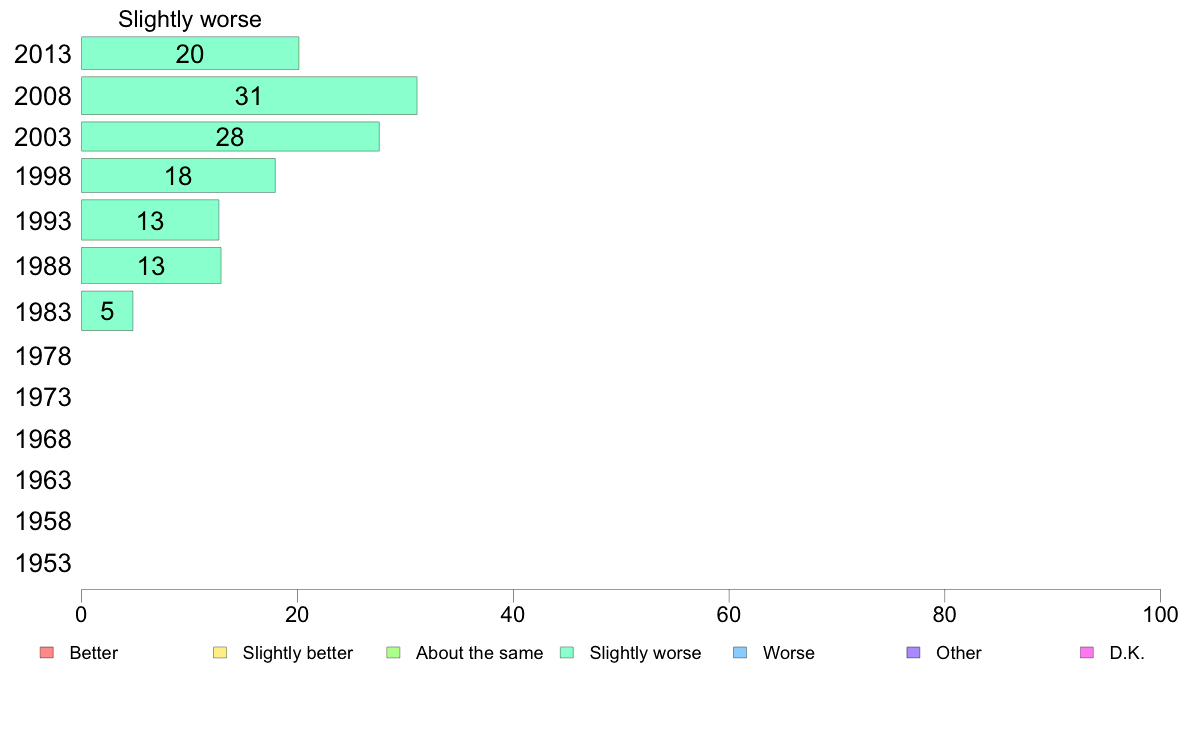Click the 100 tick on x-axis

click(1160, 615)
